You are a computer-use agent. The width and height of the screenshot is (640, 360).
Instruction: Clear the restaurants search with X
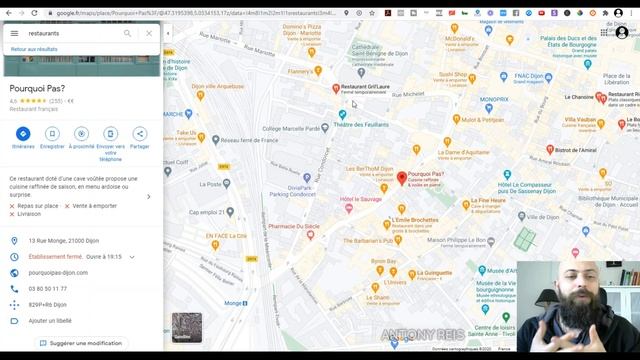tap(149, 33)
